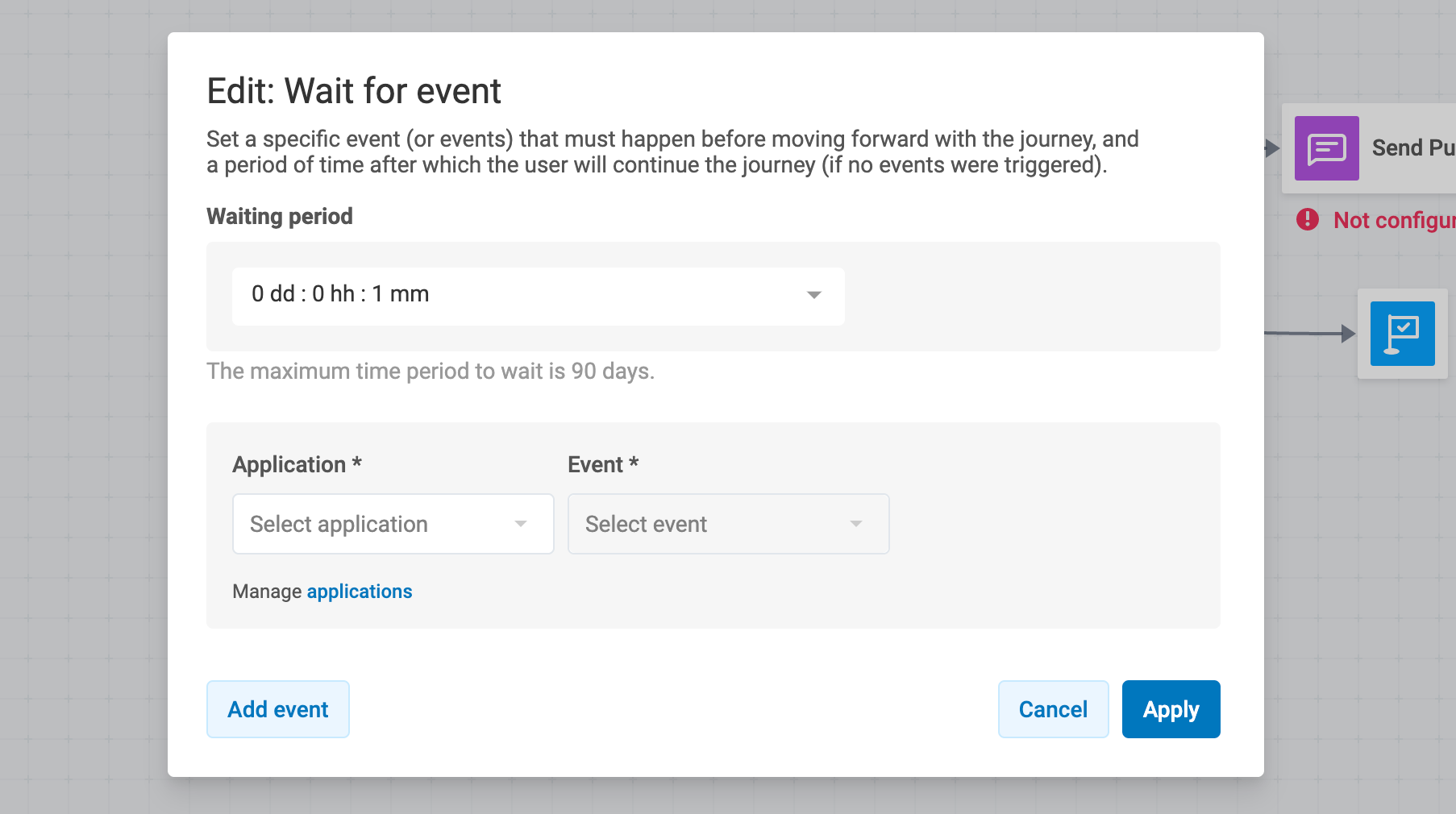Click the Apply button
Viewport: 1456px width, 814px height.
(1171, 709)
